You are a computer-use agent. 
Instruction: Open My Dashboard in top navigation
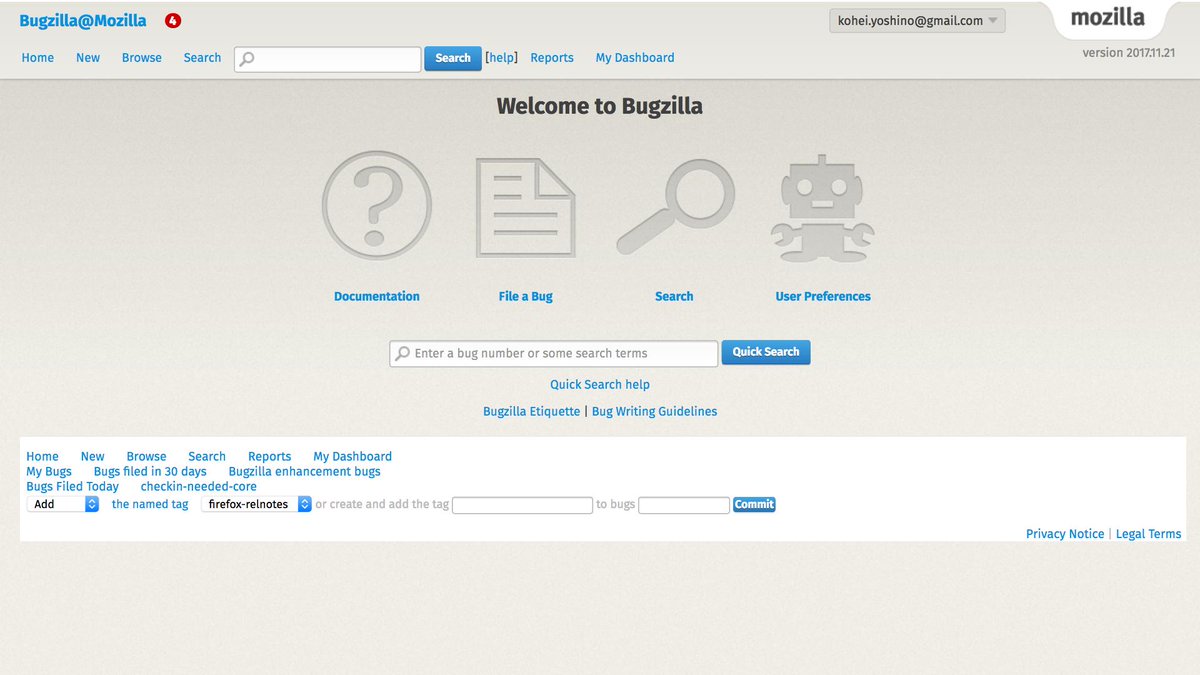[635, 58]
